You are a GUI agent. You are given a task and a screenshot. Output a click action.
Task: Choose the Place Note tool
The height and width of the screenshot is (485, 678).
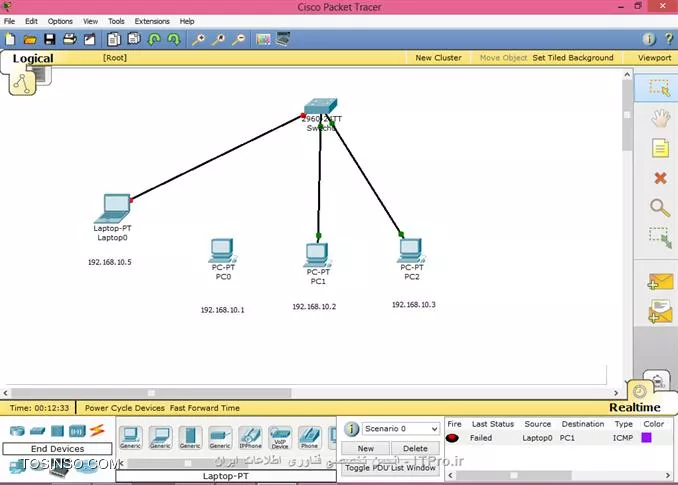[660, 148]
